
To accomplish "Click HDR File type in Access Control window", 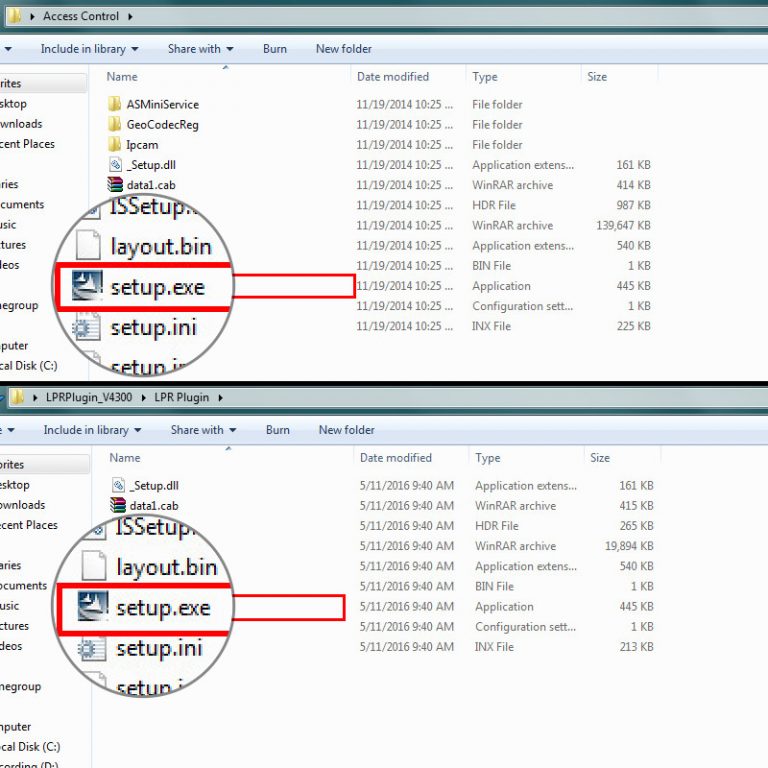I will (494, 205).
